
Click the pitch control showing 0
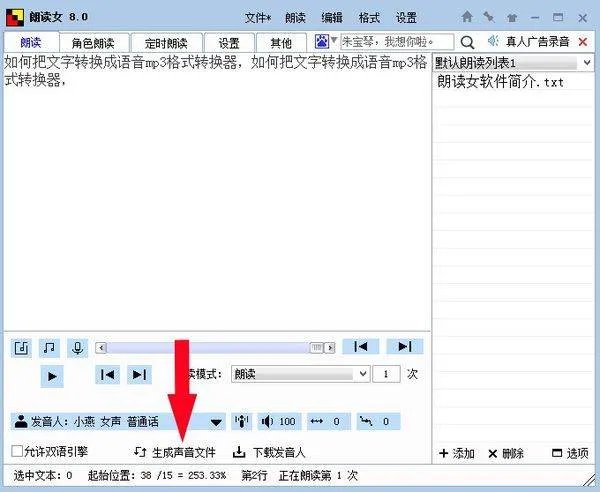[x=378, y=422]
